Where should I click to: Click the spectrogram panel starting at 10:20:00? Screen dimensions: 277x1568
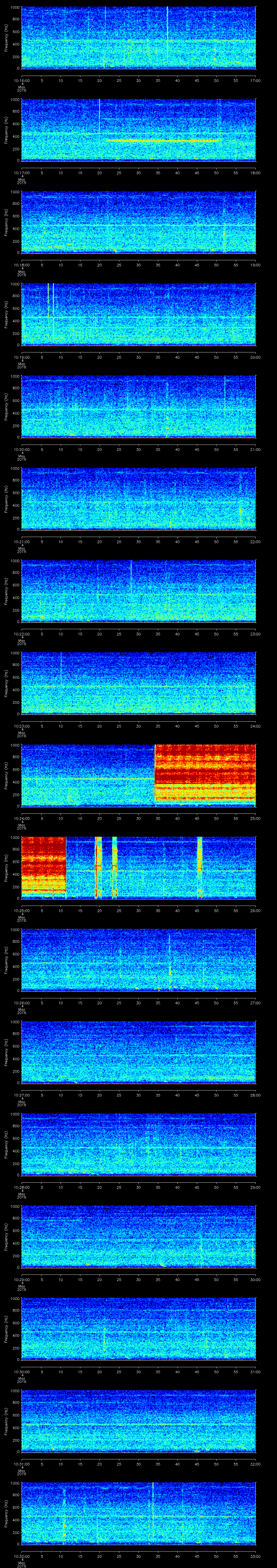pos(139,407)
